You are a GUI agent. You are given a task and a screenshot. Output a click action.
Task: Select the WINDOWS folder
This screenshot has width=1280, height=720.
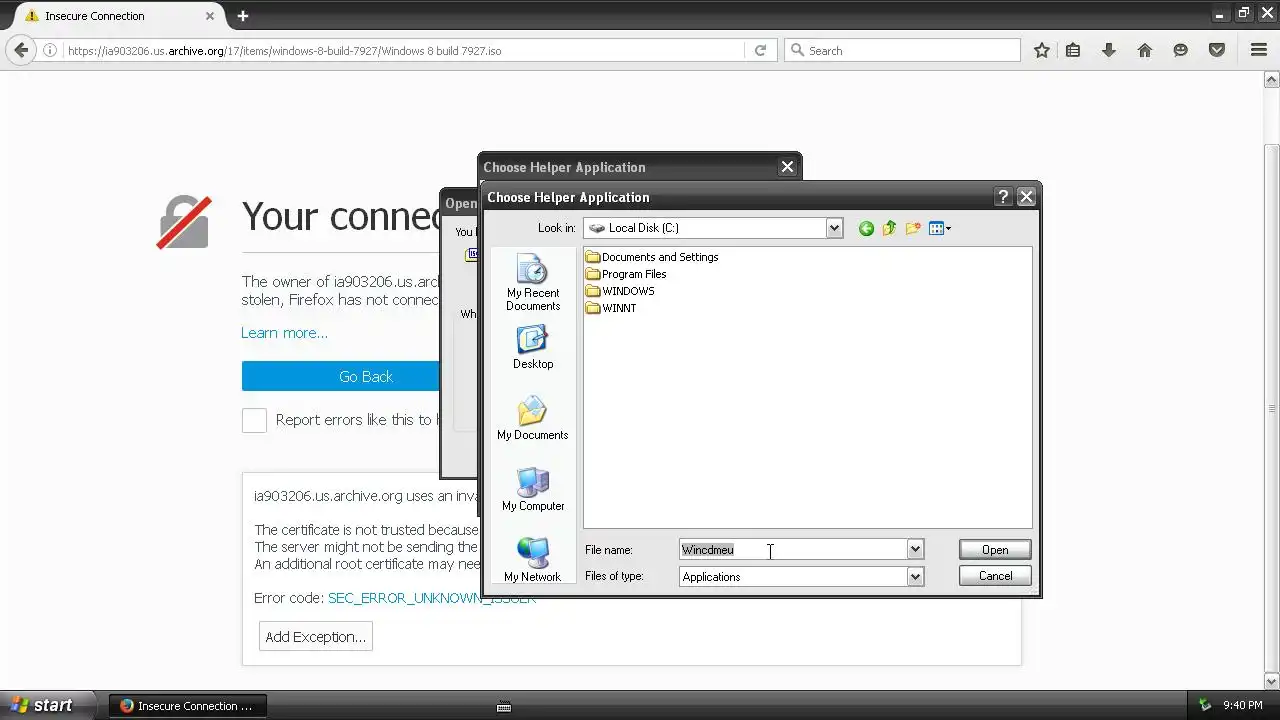click(x=620, y=291)
